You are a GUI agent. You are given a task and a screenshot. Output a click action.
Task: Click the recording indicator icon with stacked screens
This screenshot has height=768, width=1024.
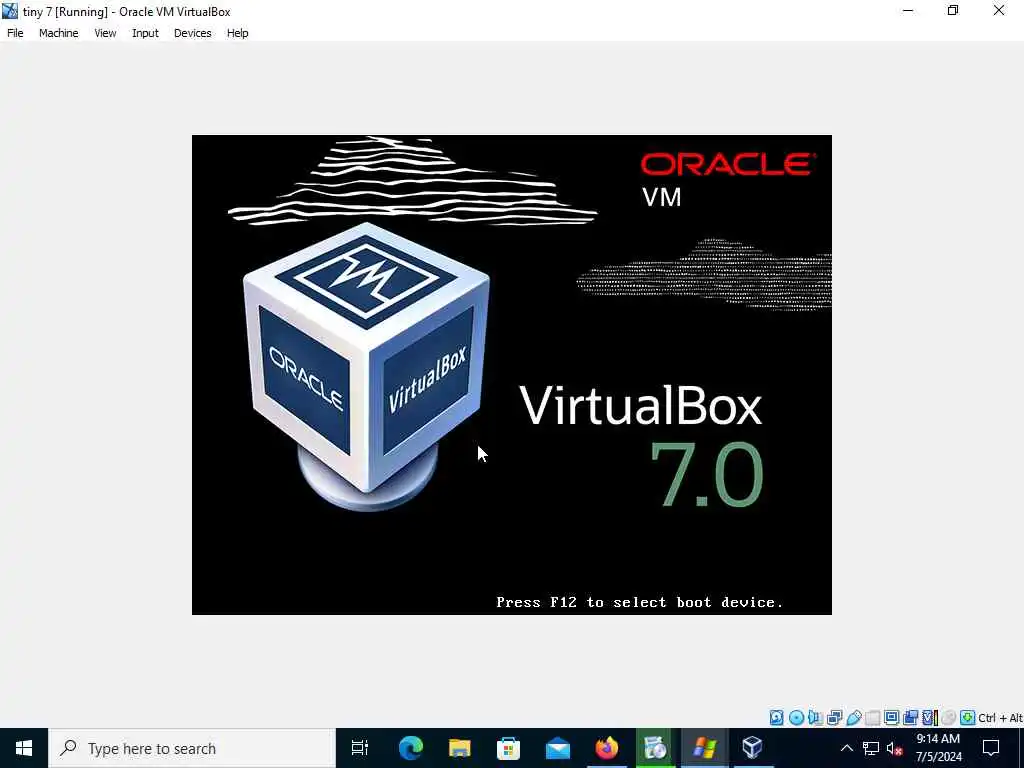910,718
